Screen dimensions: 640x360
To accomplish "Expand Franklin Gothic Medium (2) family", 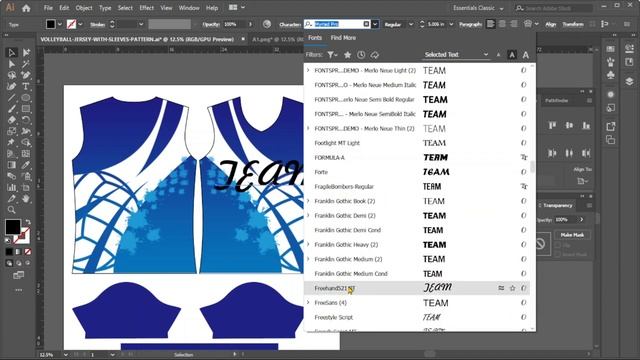I will [x=308, y=259].
